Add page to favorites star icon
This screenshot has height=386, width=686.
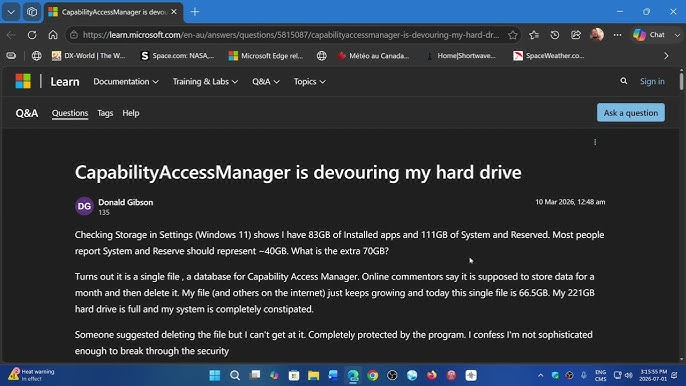pyautogui.click(x=513, y=35)
